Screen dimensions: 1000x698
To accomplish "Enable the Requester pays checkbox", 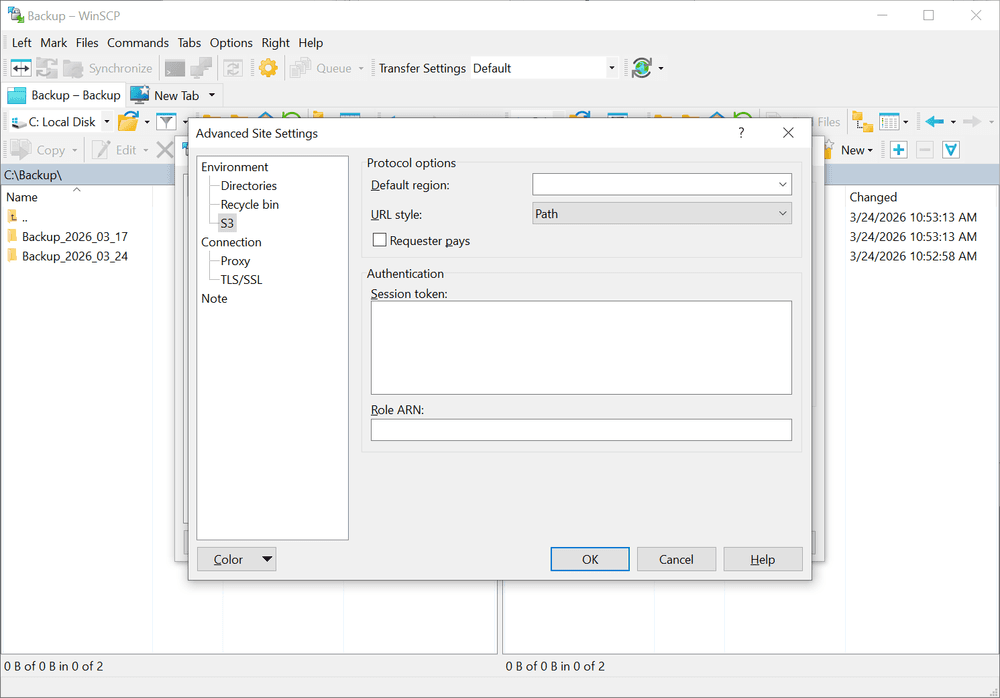I will tap(379, 240).
